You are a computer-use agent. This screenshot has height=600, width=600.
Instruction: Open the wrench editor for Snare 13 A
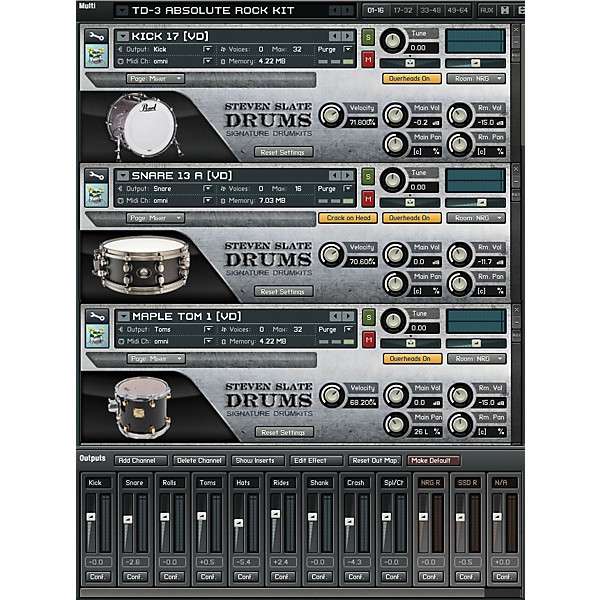[96, 176]
